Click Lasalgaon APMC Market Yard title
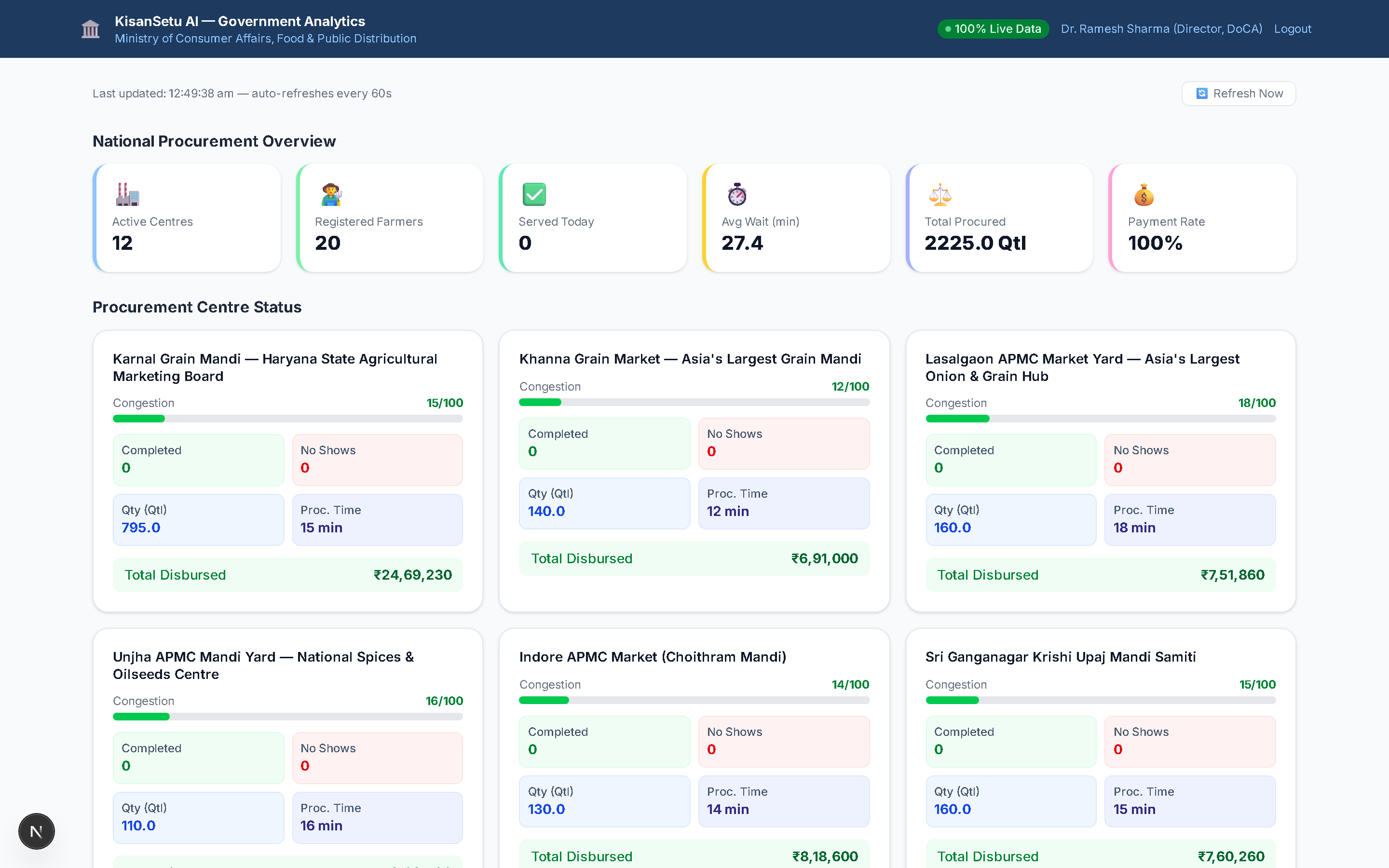The image size is (1389, 868). 1082,367
